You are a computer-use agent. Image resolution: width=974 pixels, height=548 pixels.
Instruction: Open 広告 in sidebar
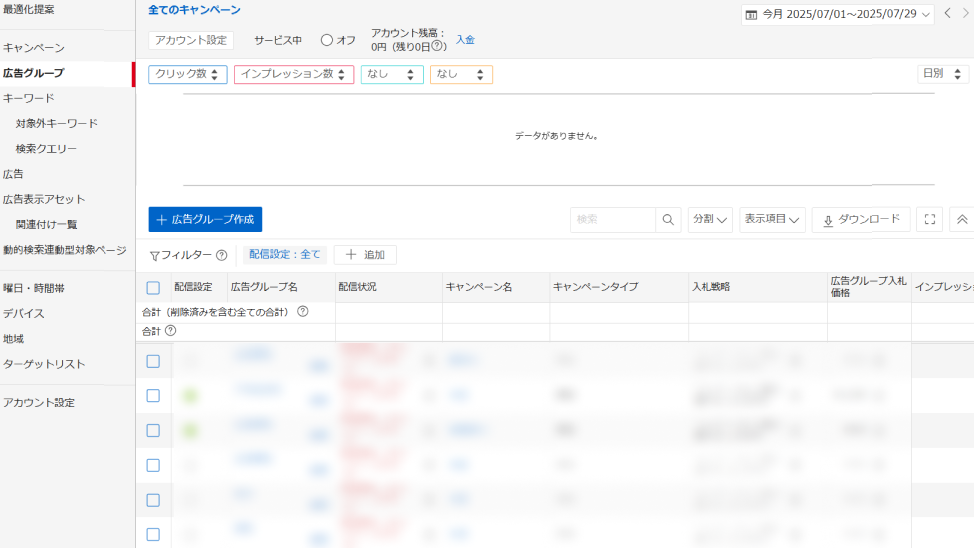click(x=13, y=175)
